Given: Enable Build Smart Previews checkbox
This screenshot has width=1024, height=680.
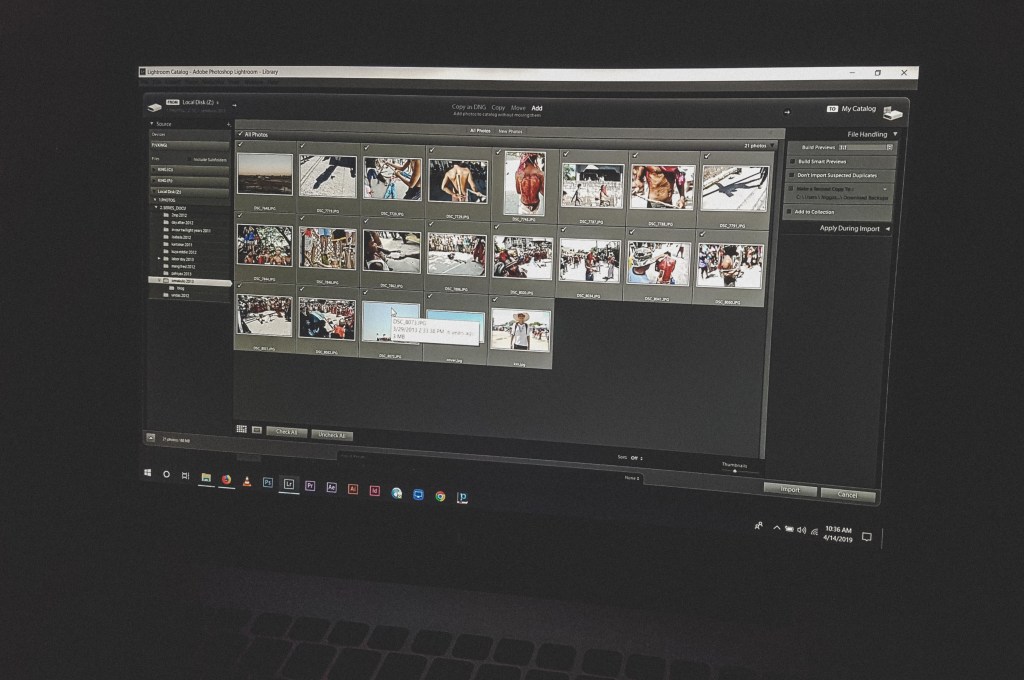Looking at the screenshot, I should tap(793, 161).
